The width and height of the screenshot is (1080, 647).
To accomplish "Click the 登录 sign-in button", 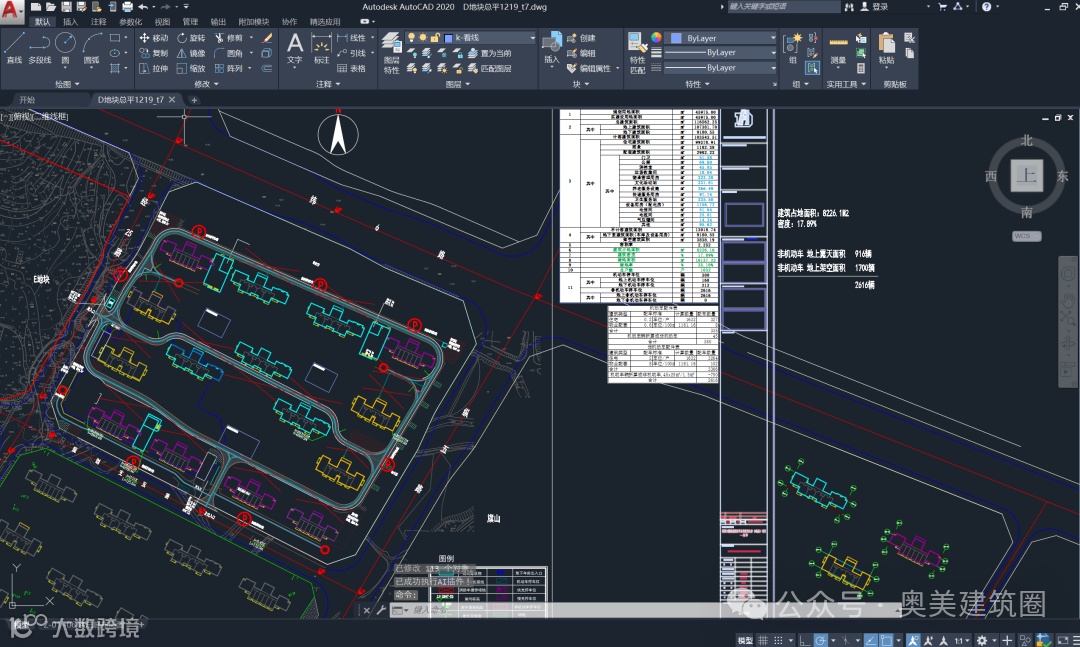I will coord(879,7).
